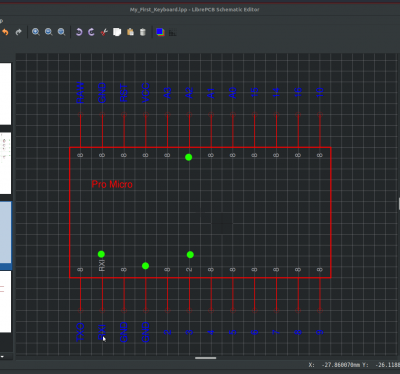Click the red Pro Micro component label
This screenshot has width=400, height=374.
coord(112,184)
